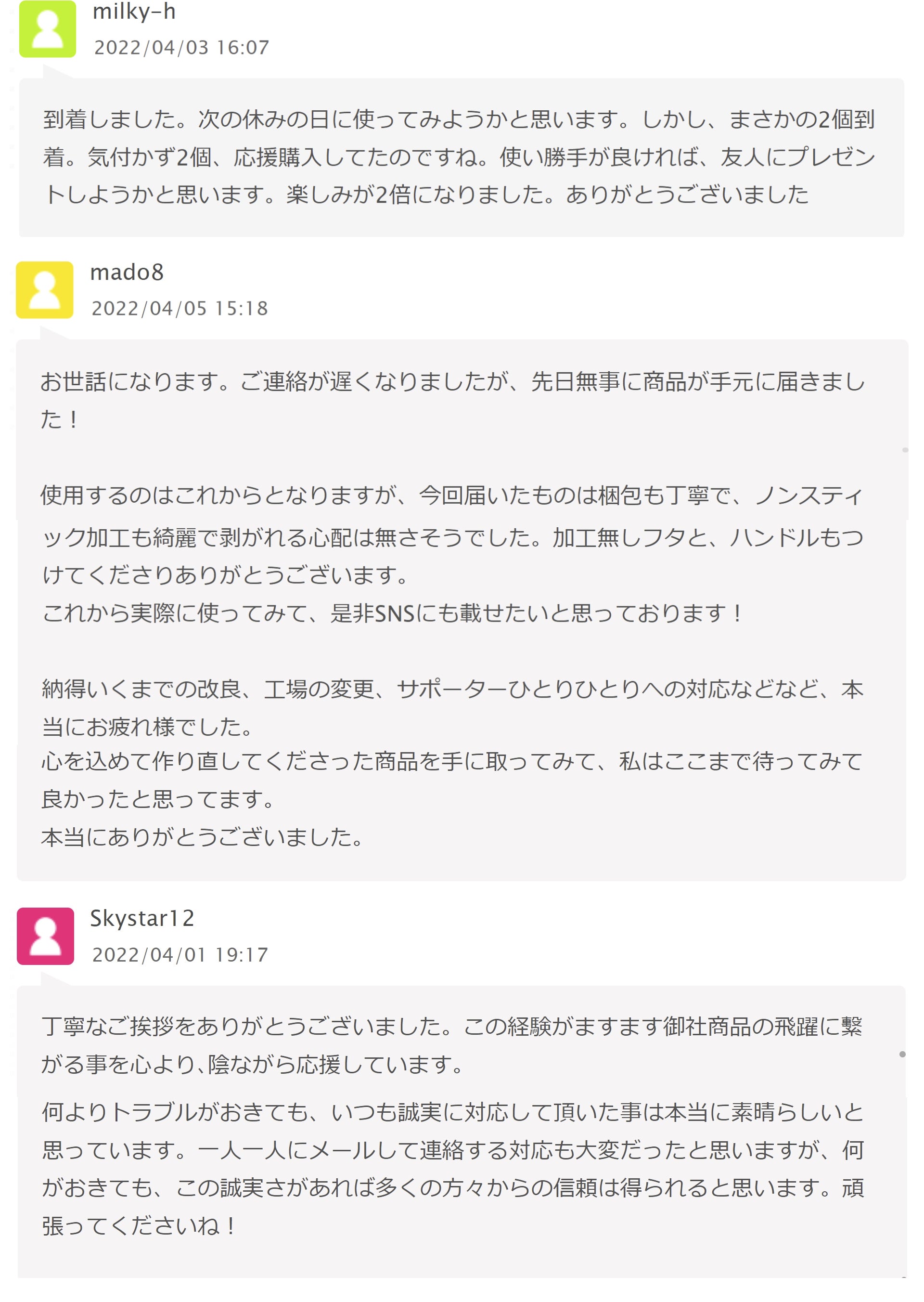Click mado8's yellow profile avatar
Screen dimensions: 924x1302
pos(44,290)
